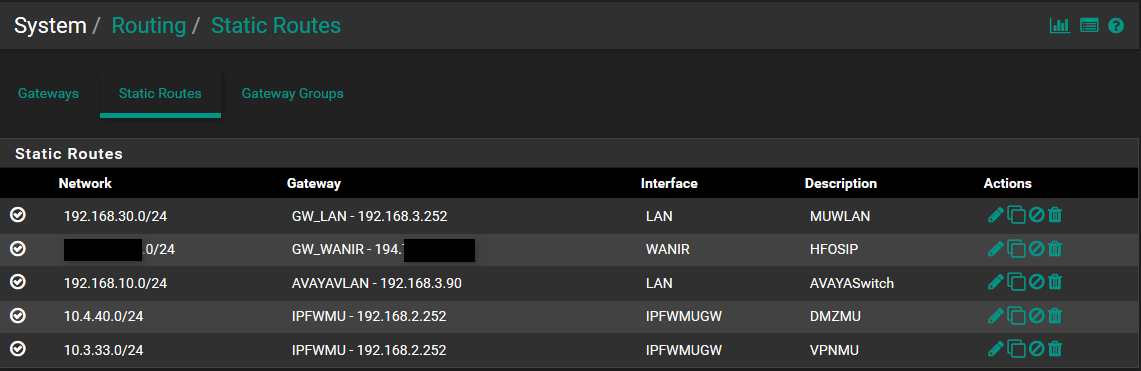Image resolution: width=1141 pixels, height=371 pixels.
Task: Copy the HFOSIP route entry
Action: click(x=1017, y=250)
